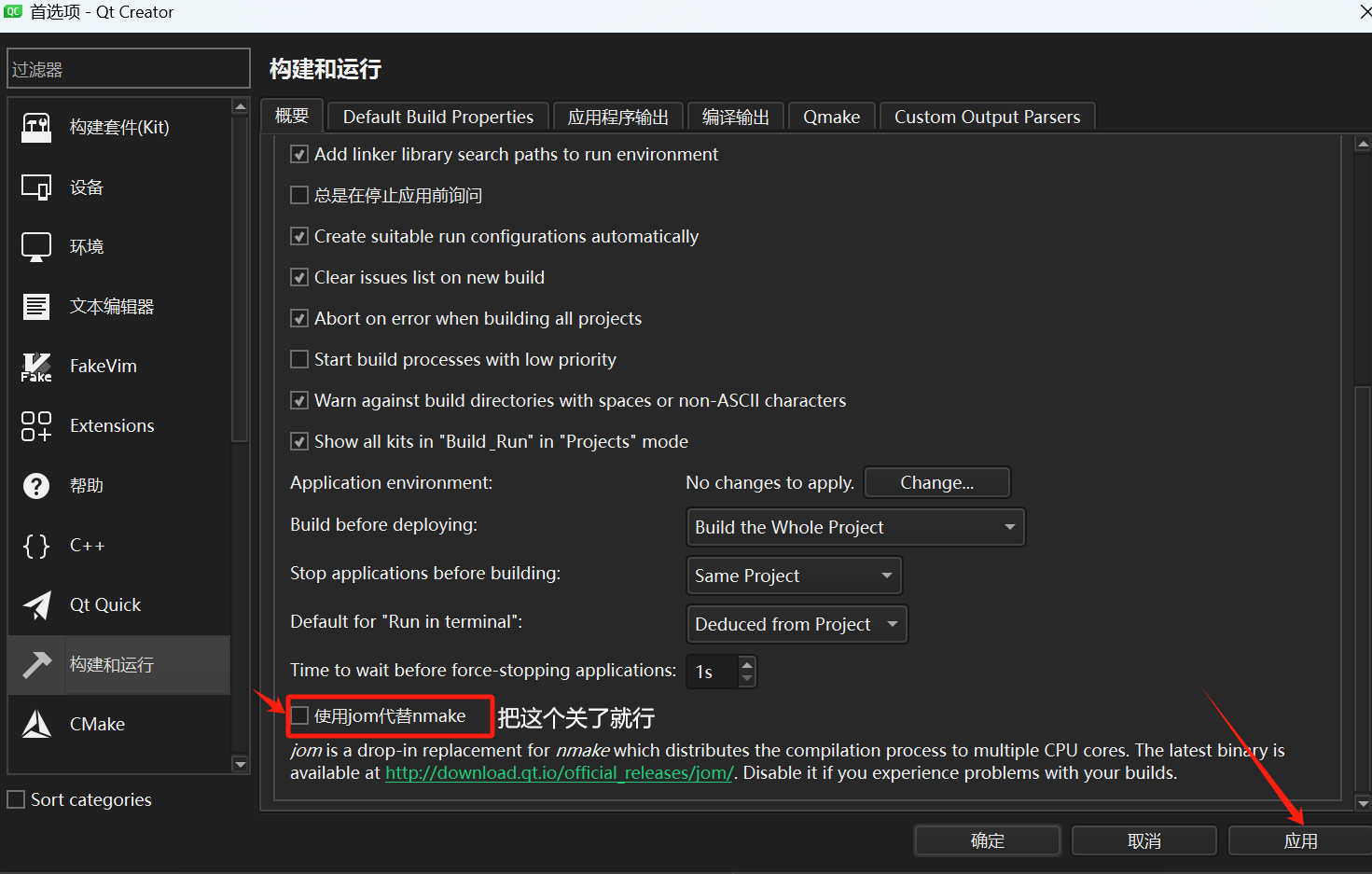
Task: Toggle Add linker library search paths checkbox
Action: point(299,154)
